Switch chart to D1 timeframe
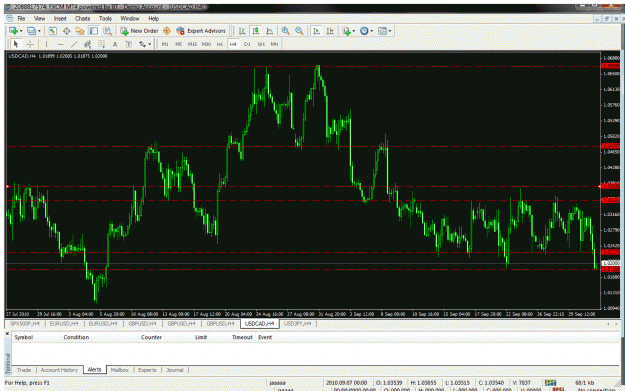625x391 pixels. (x=247, y=44)
